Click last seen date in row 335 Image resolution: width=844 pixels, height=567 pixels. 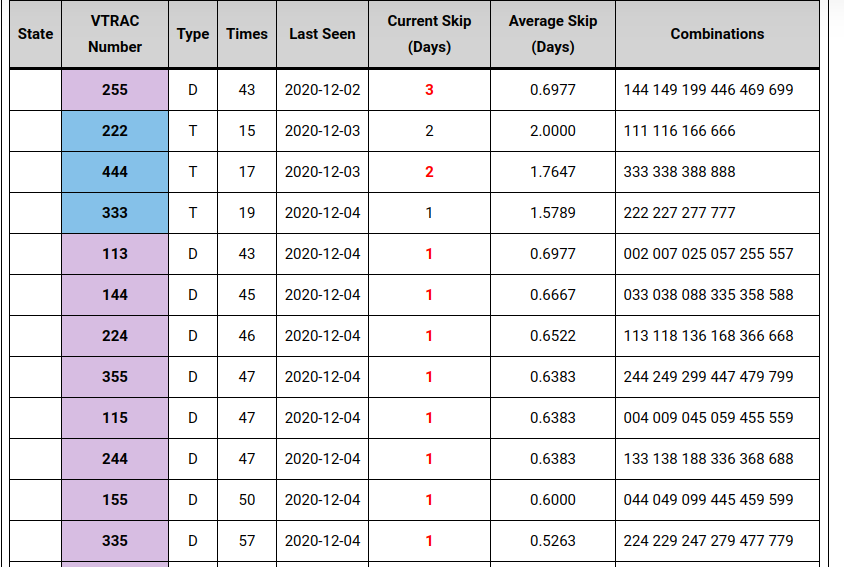pyautogui.click(x=322, y=540)
